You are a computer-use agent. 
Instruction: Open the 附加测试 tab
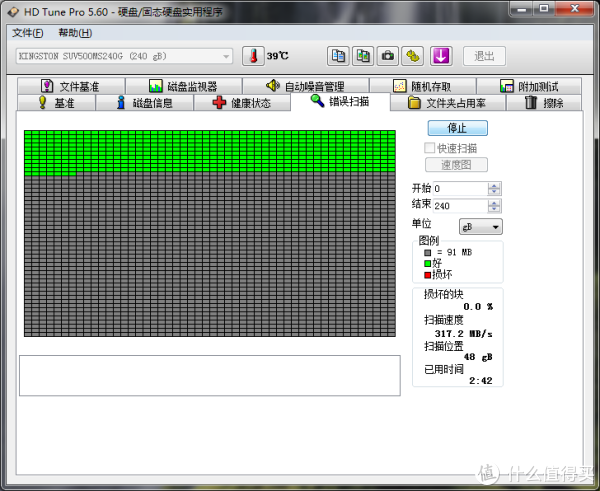click(529, 86)
